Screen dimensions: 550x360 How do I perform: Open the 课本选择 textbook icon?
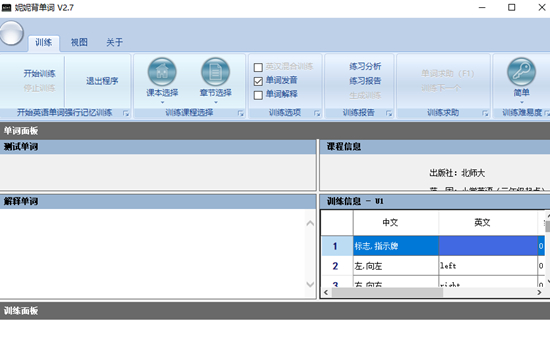tap(162, 72)
